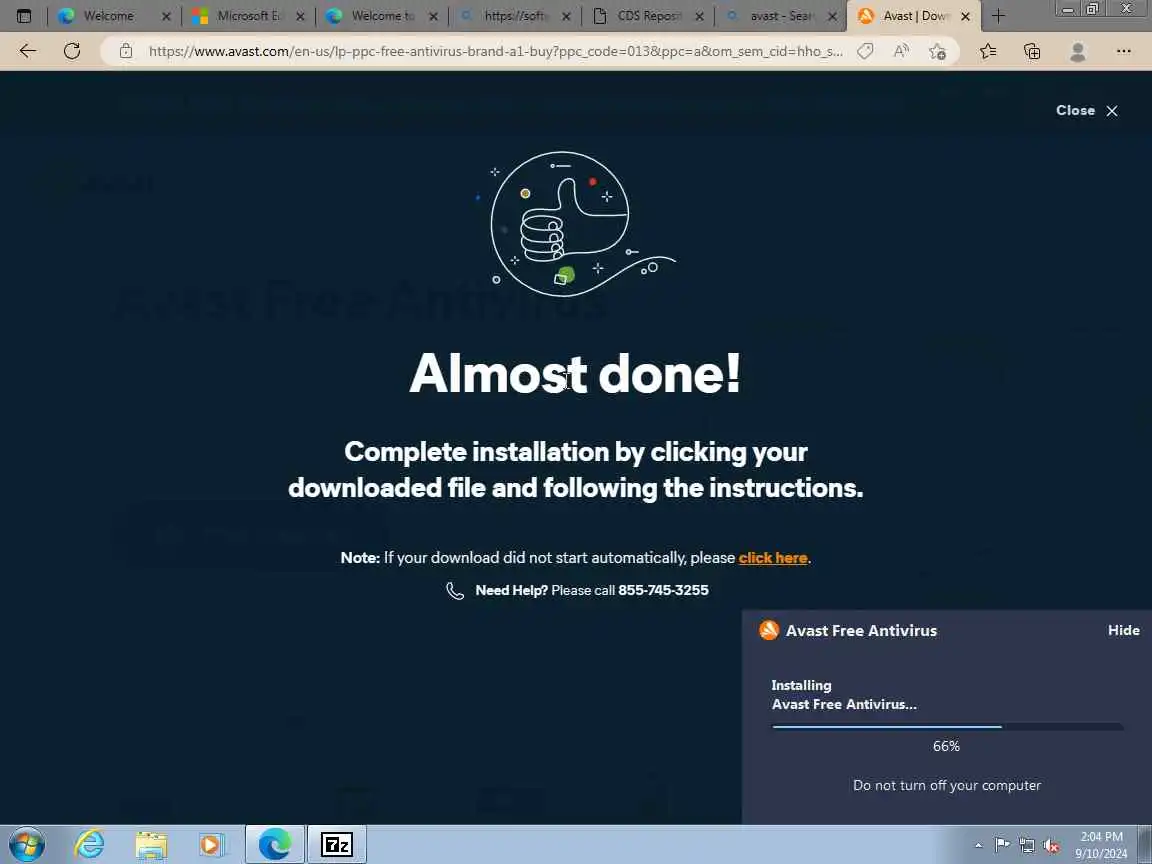Click the profile avatar icon
The height and width of the screenshot is (864, 1152).
[x=1078, y=51]
